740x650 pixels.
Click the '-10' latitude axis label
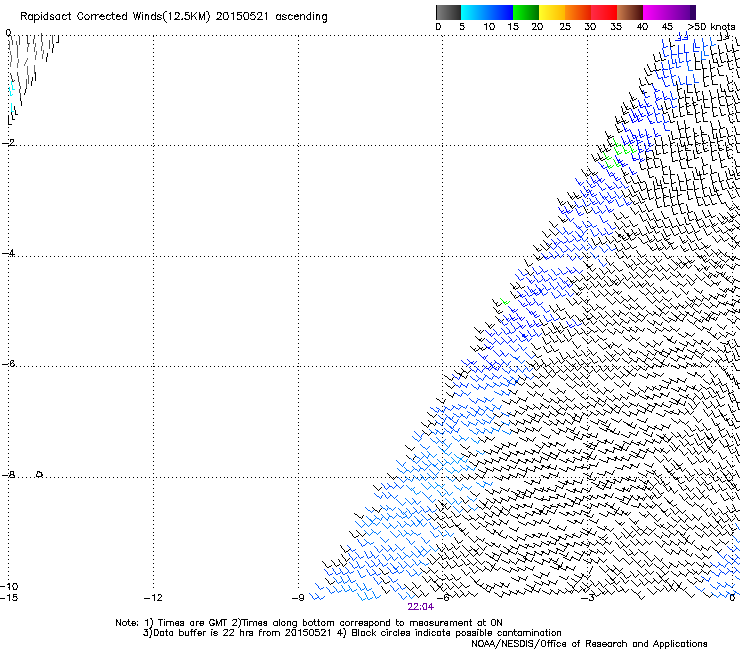coord(9,586)
